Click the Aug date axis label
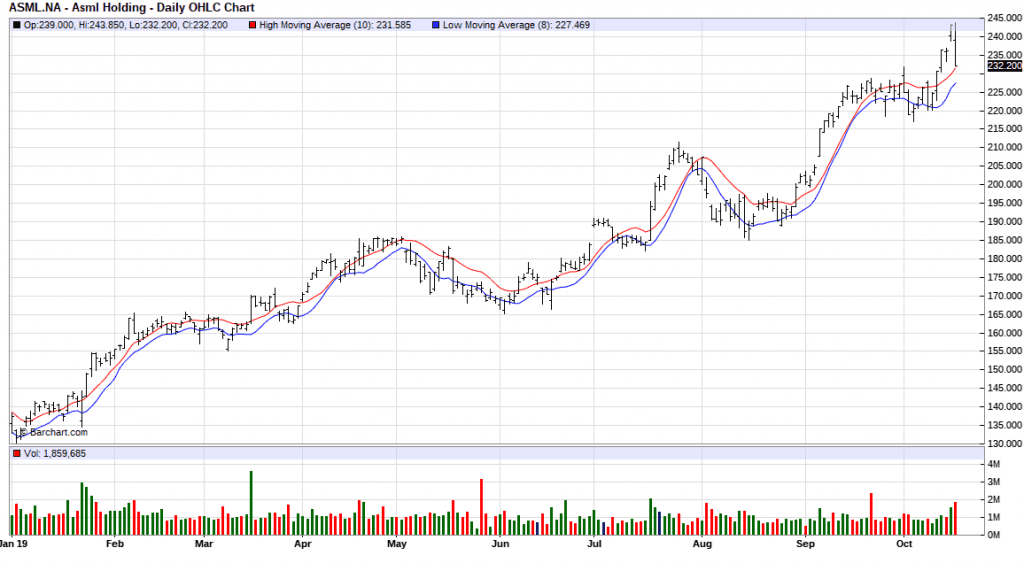Image resolution: width=1024 pixels, height=571 pixels. pos(702,545)
